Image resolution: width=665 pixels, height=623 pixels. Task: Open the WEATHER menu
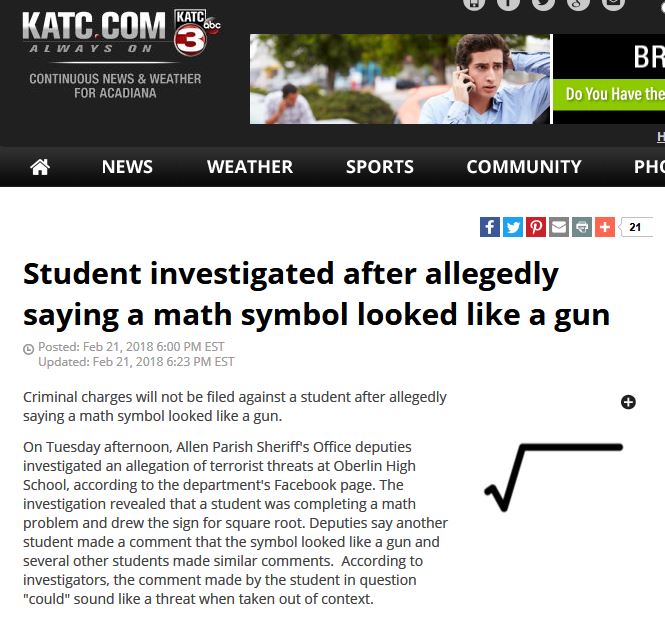pos(250,167)
